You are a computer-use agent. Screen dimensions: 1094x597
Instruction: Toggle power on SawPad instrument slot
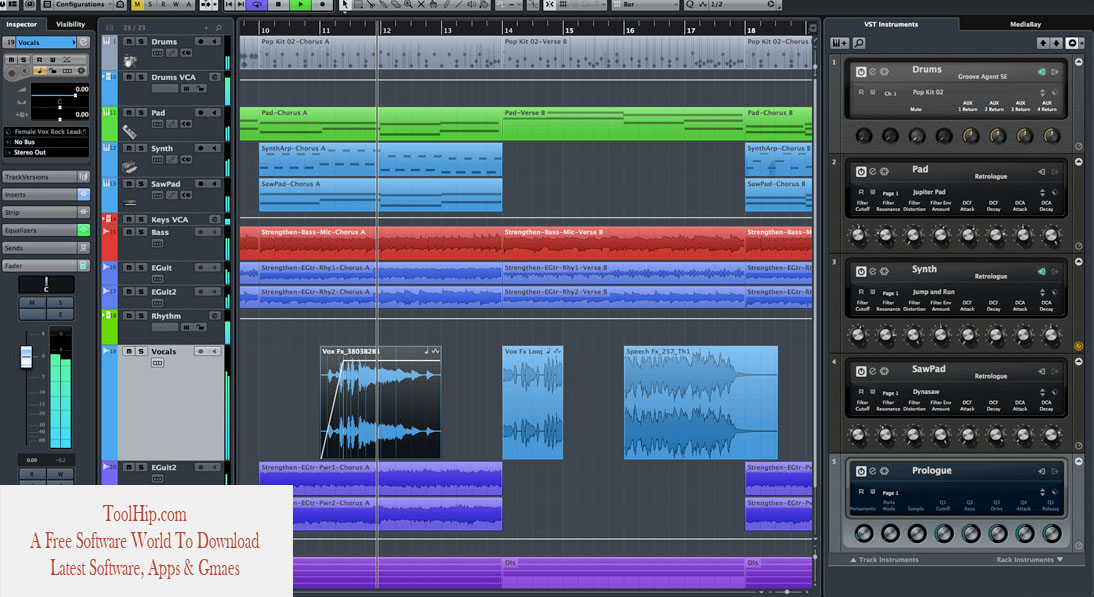pyautogui.click(x=861, y=371)
